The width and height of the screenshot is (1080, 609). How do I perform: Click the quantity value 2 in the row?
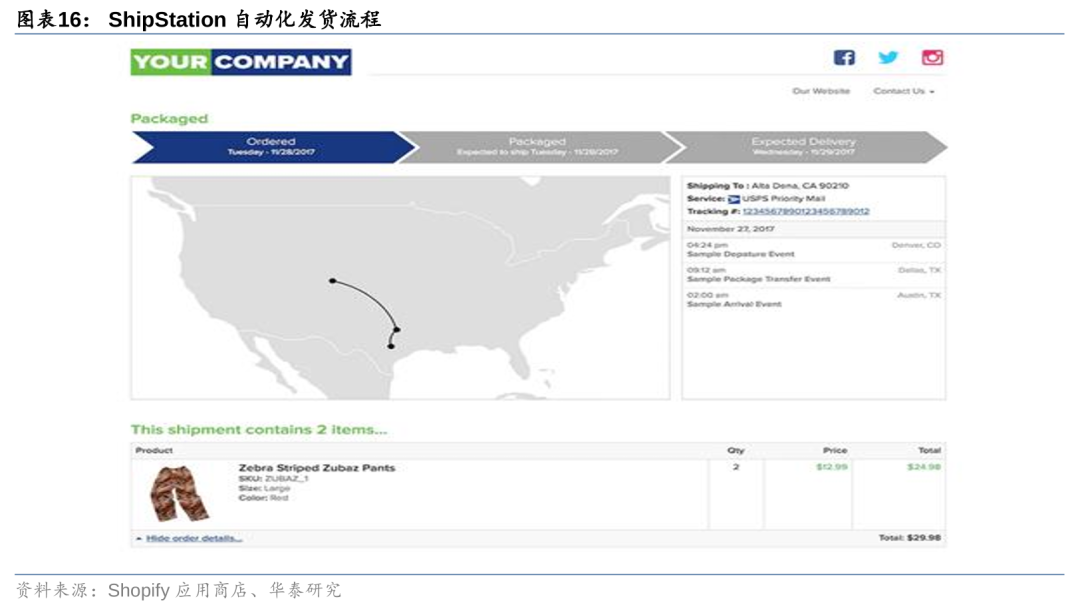tap(736, 467)
